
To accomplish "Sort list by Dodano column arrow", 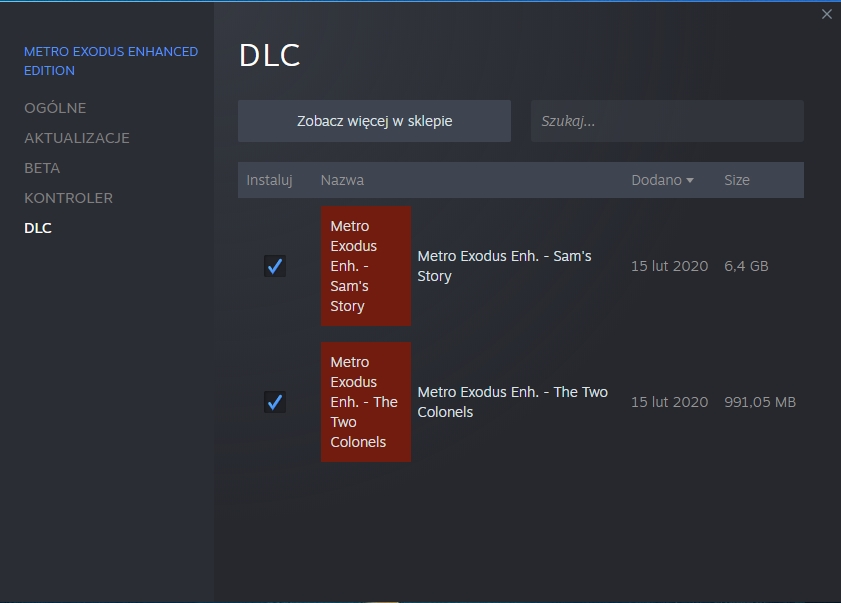I will click(x=690, y=180).
